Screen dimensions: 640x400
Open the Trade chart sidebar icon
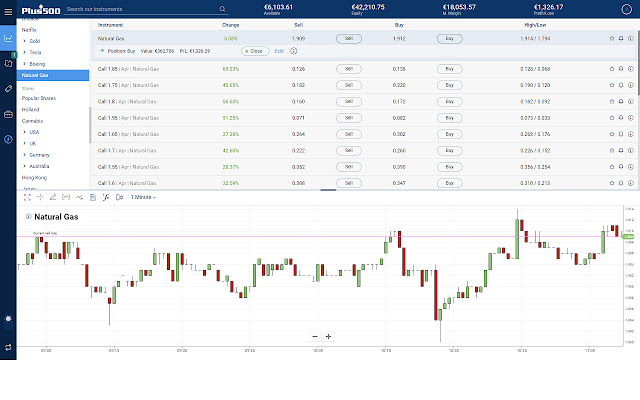tap(8, 38)
